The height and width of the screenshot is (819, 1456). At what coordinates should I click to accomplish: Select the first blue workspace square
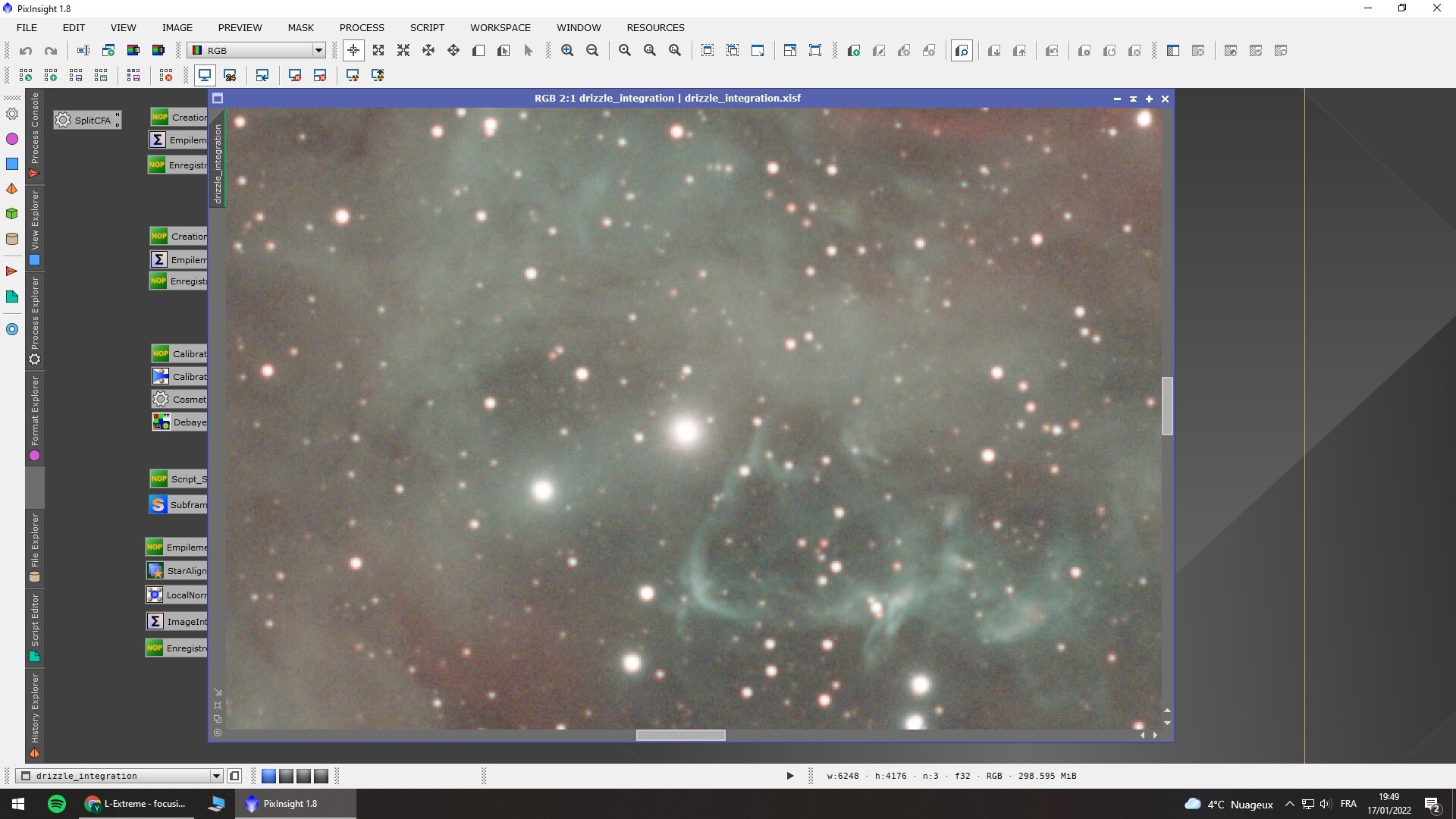(x=268, y=776)
